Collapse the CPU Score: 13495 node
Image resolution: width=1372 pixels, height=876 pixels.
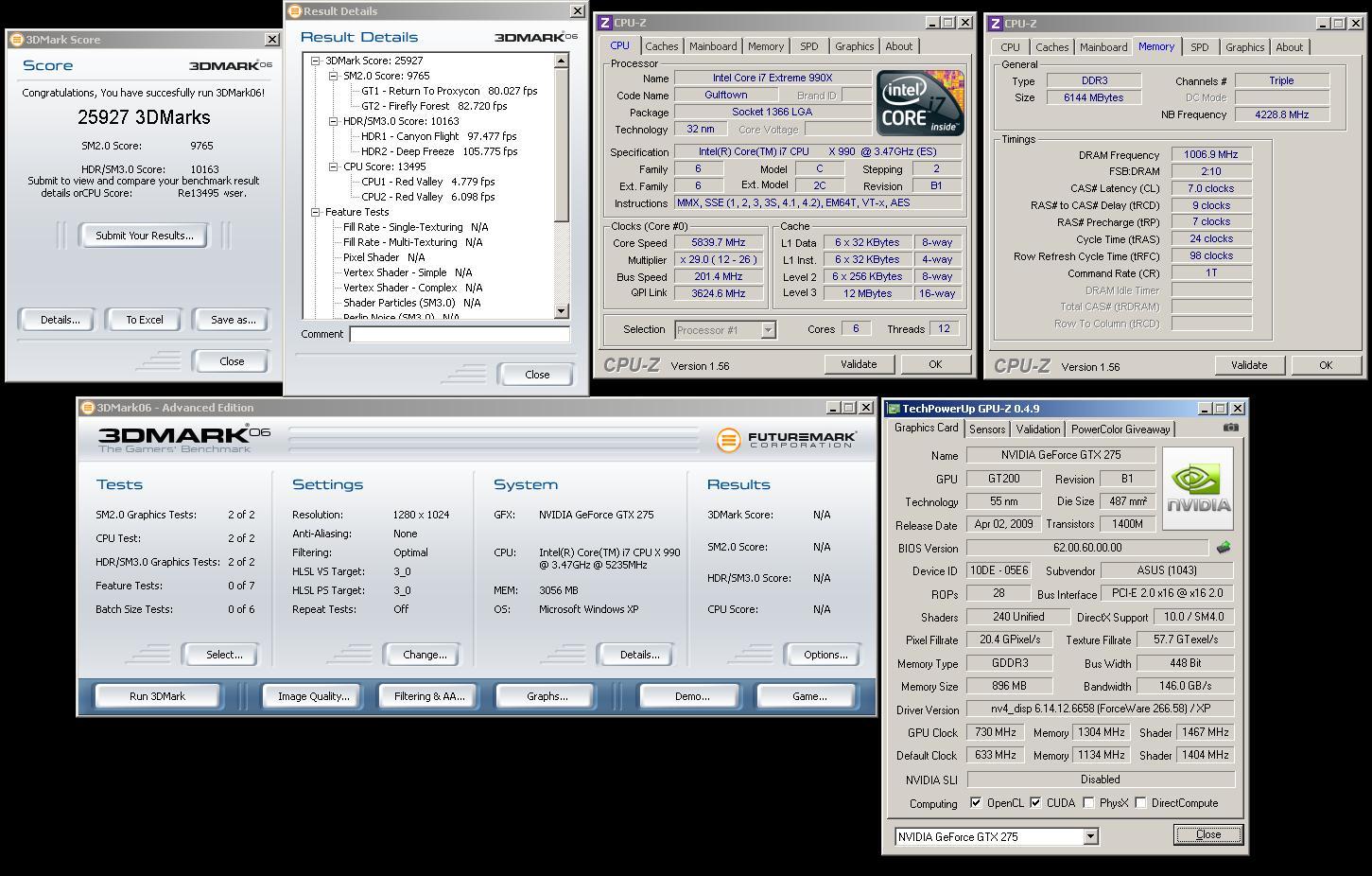(x=333, y=166)
